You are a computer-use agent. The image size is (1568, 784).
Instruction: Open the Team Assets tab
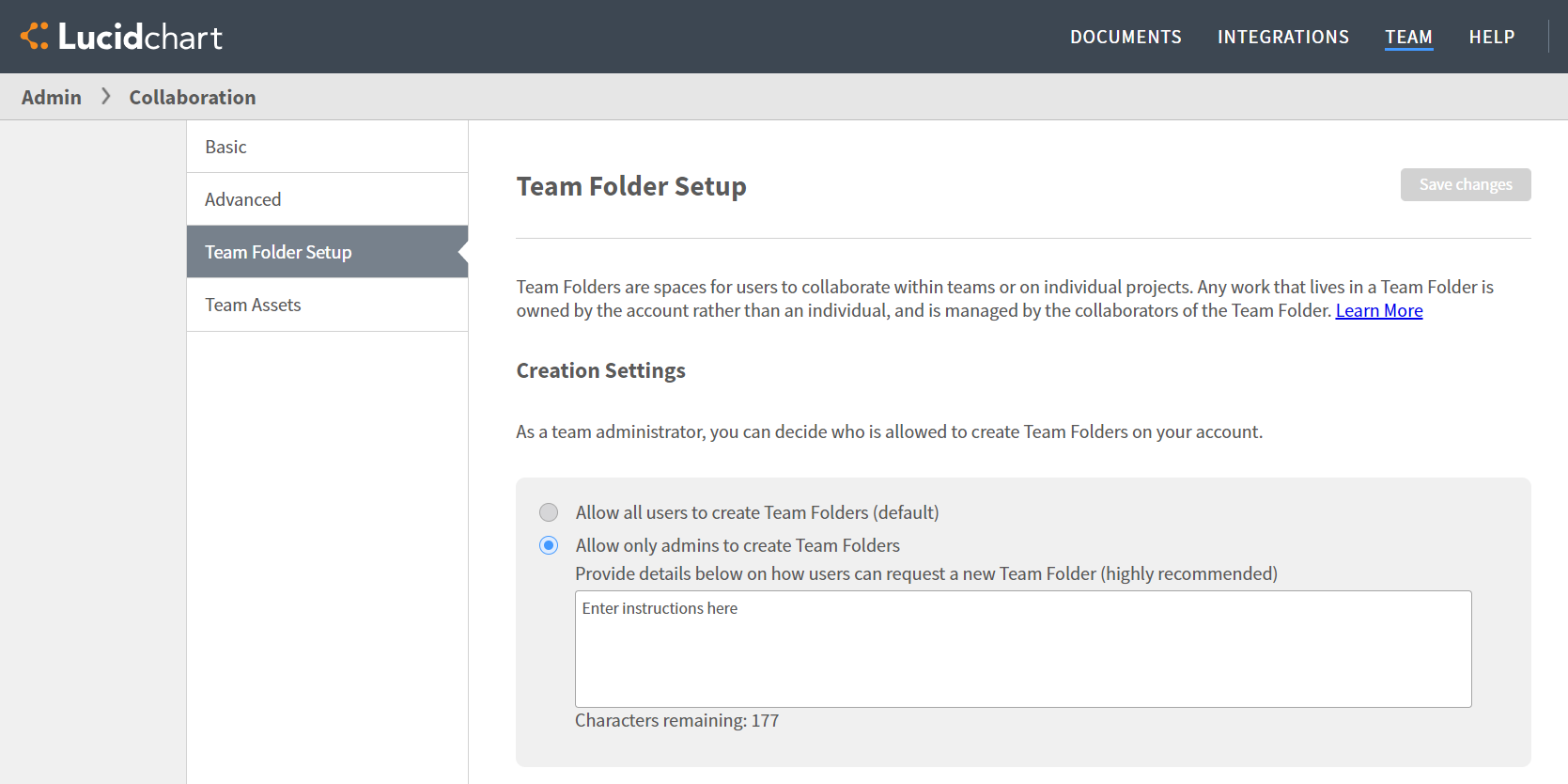point(327,305)
